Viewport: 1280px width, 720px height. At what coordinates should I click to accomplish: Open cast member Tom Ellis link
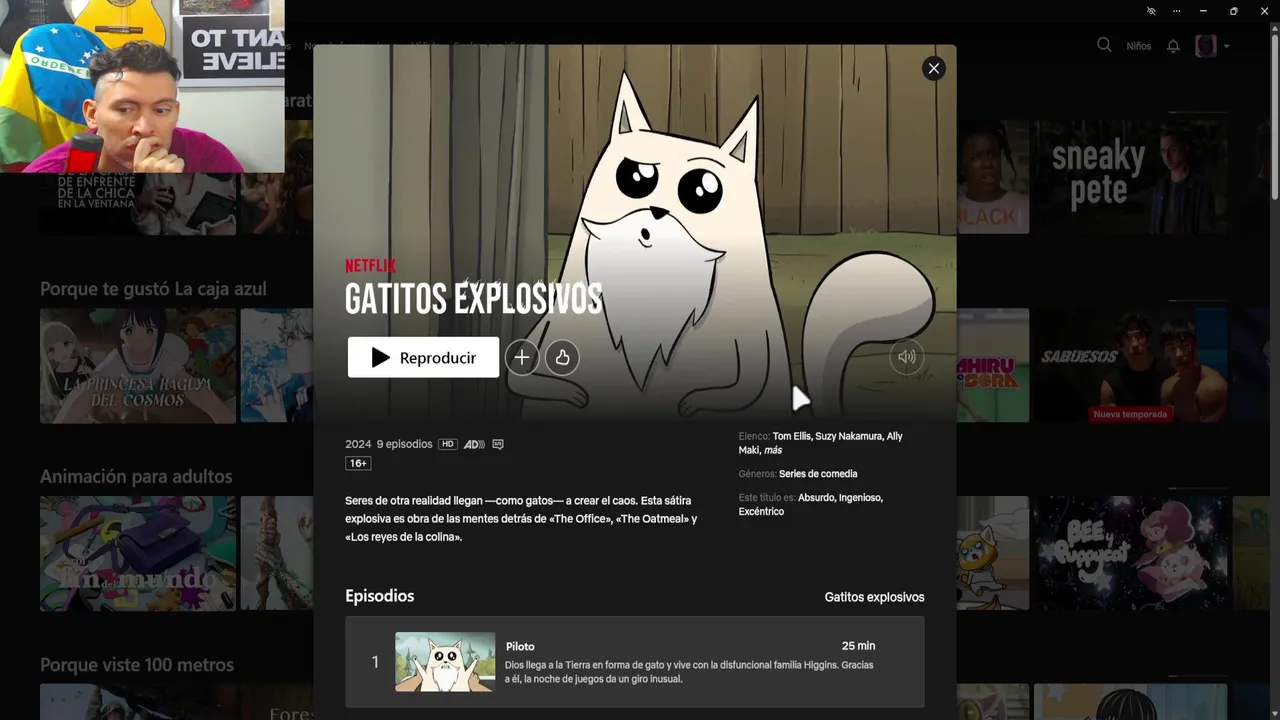click(x=791, y=436)
